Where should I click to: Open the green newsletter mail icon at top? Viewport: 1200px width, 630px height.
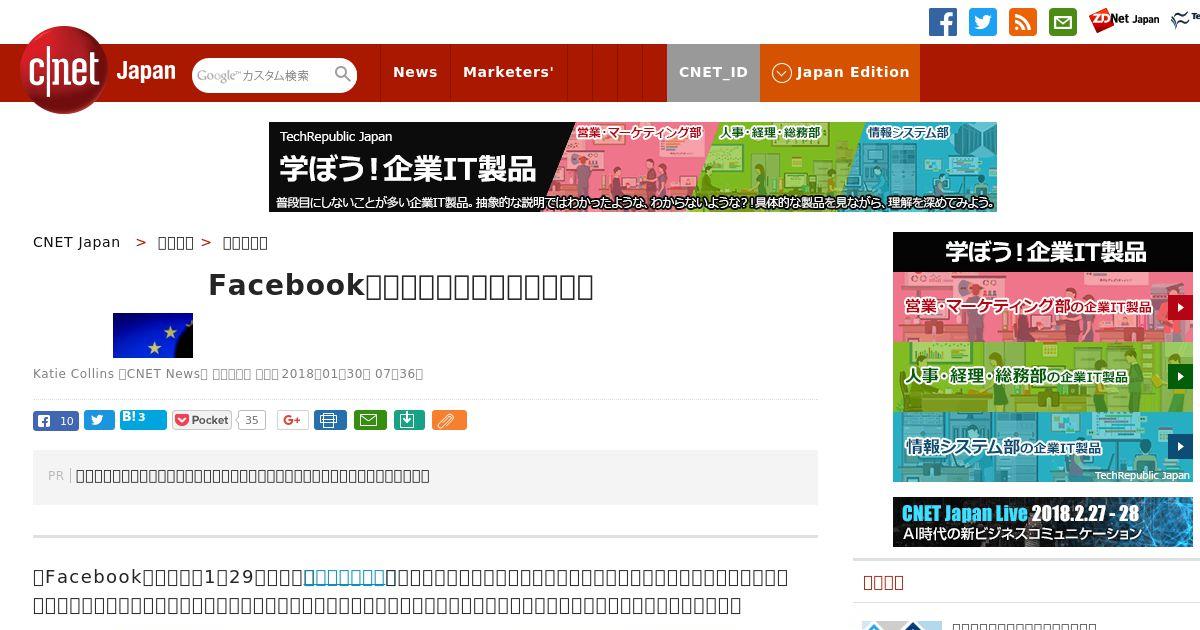click(1063, 21)
